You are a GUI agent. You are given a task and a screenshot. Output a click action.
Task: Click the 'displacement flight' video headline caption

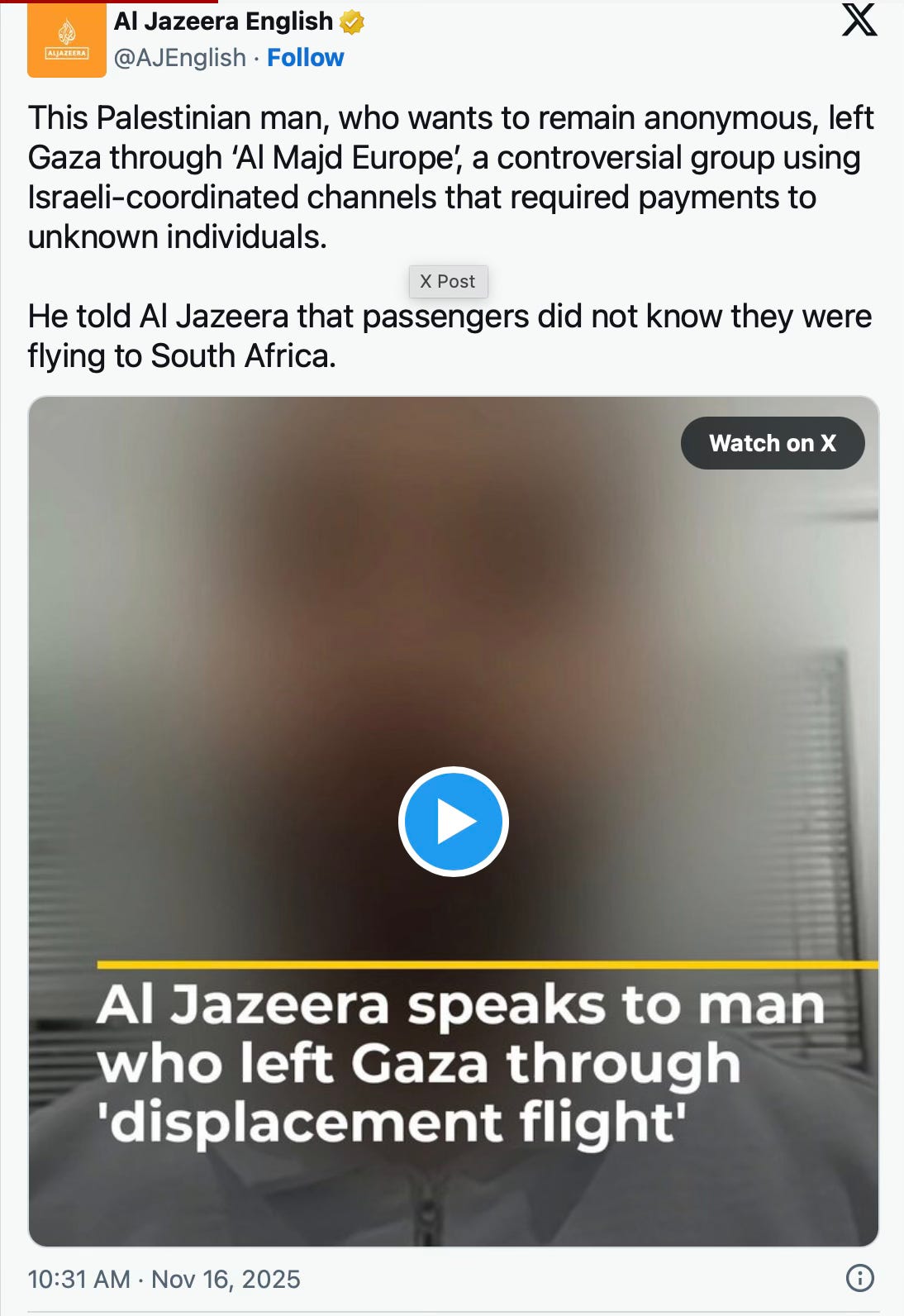coord(460,1064)
